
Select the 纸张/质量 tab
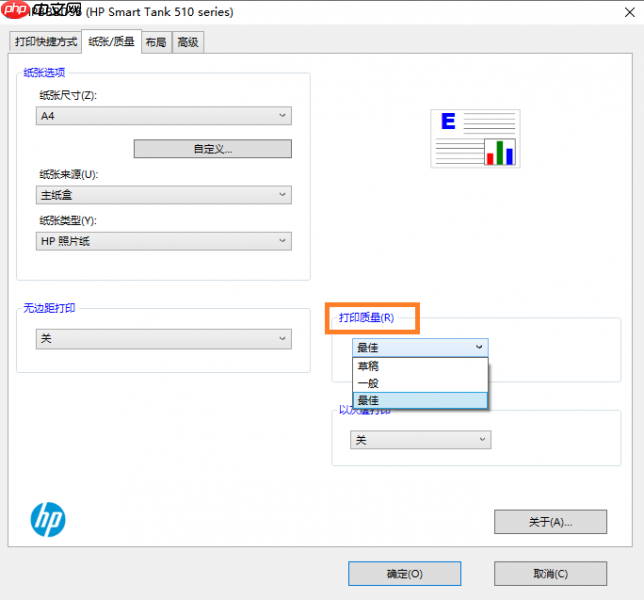click(111, 41)
